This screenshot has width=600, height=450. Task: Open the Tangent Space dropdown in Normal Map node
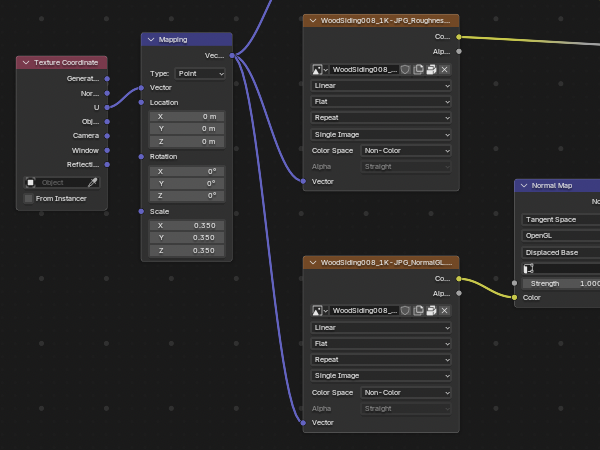coord(561,220)
